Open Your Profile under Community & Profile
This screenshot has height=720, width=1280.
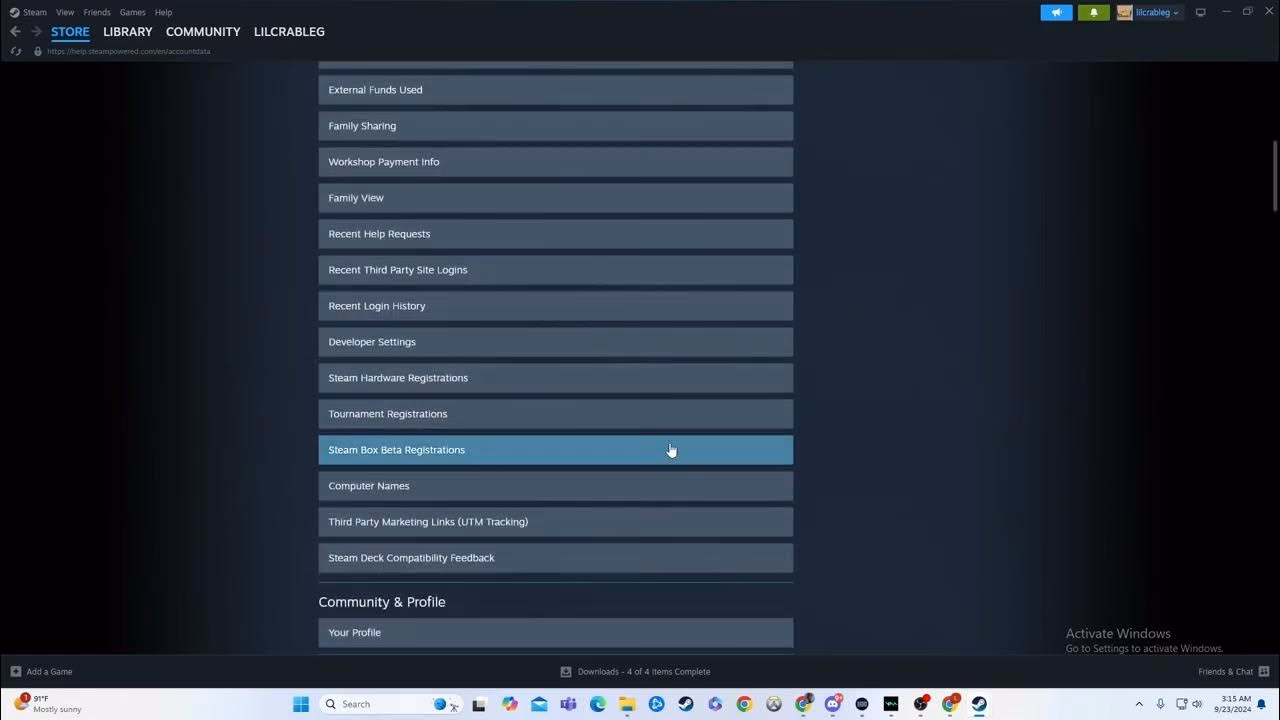pos(556,632)
